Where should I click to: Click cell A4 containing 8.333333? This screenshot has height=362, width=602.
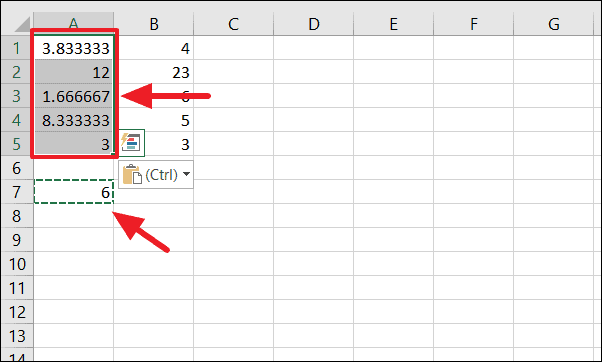74,120
